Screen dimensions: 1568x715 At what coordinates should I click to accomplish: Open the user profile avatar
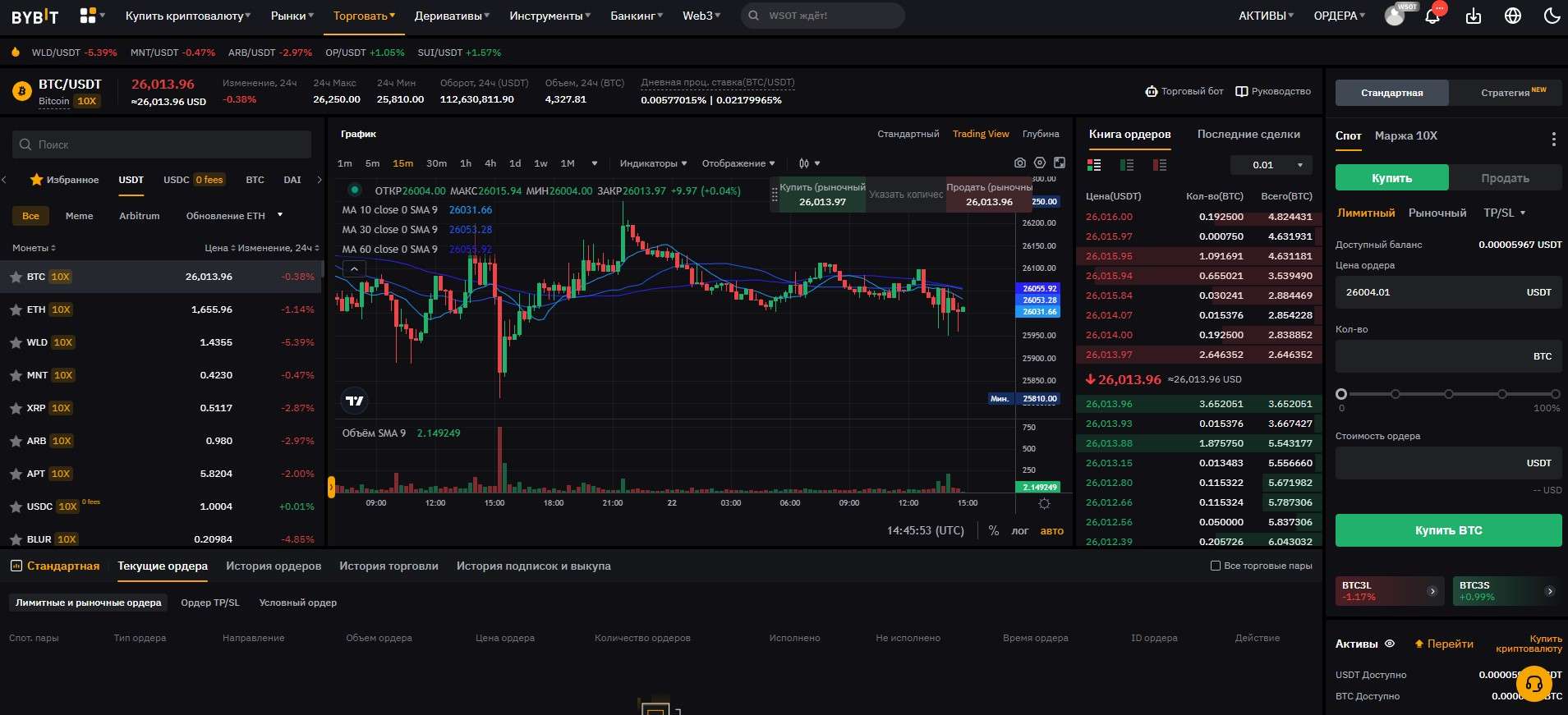click(x=1395, y=16)
